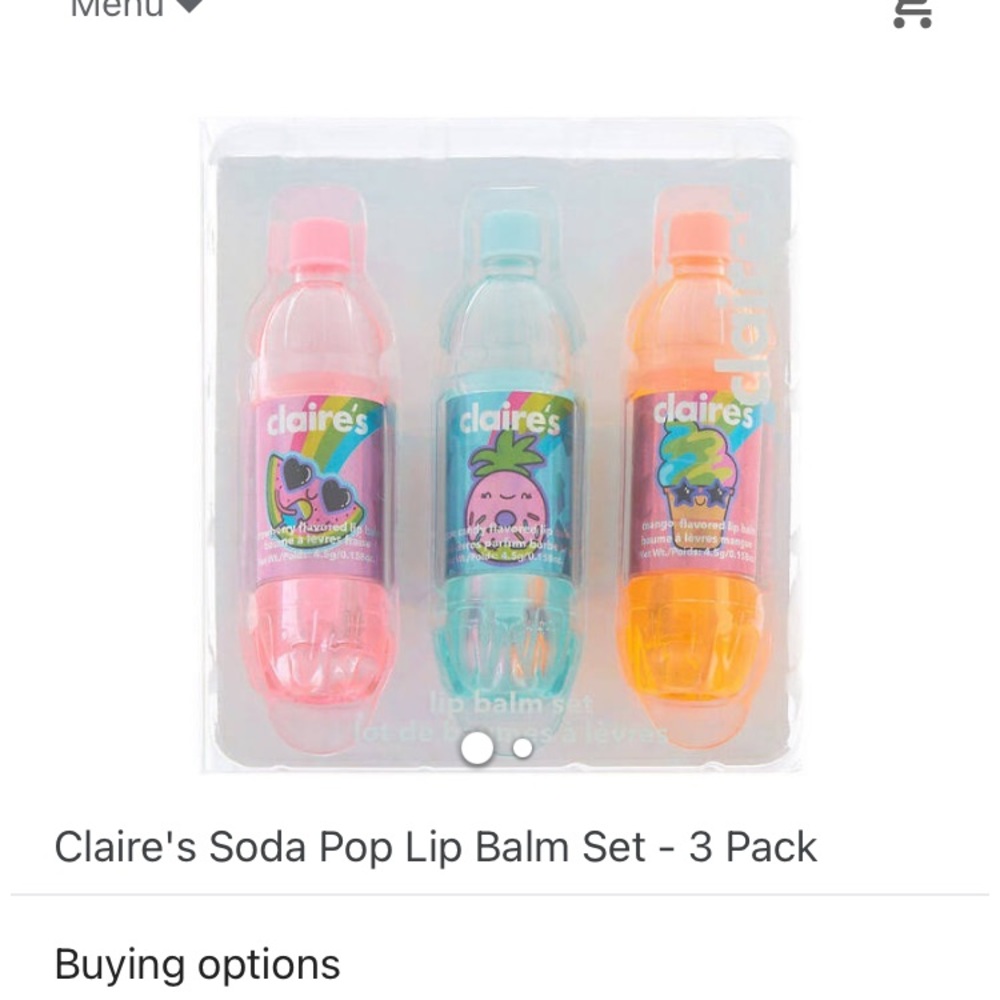
Task: Switch to the second carousel image dot
Action: coord(522,747)
